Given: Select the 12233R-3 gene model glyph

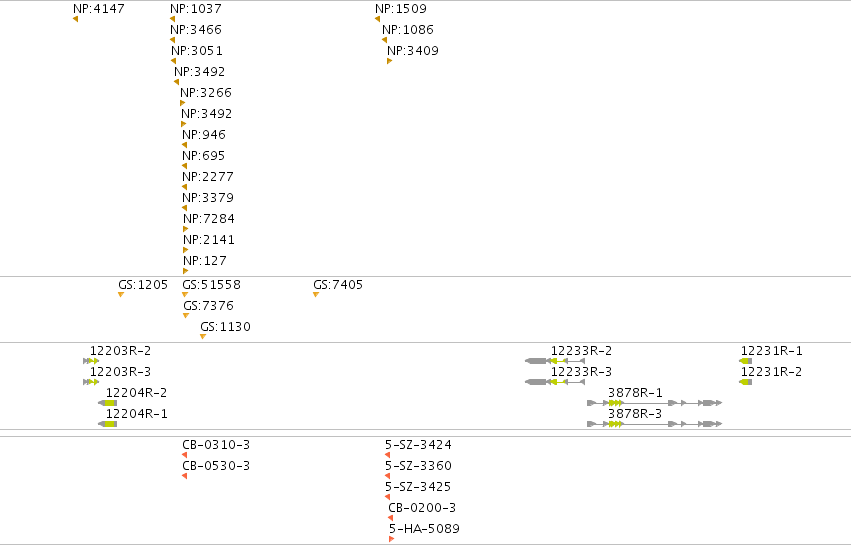Looking at the screenshot, I should coord(555,382).
